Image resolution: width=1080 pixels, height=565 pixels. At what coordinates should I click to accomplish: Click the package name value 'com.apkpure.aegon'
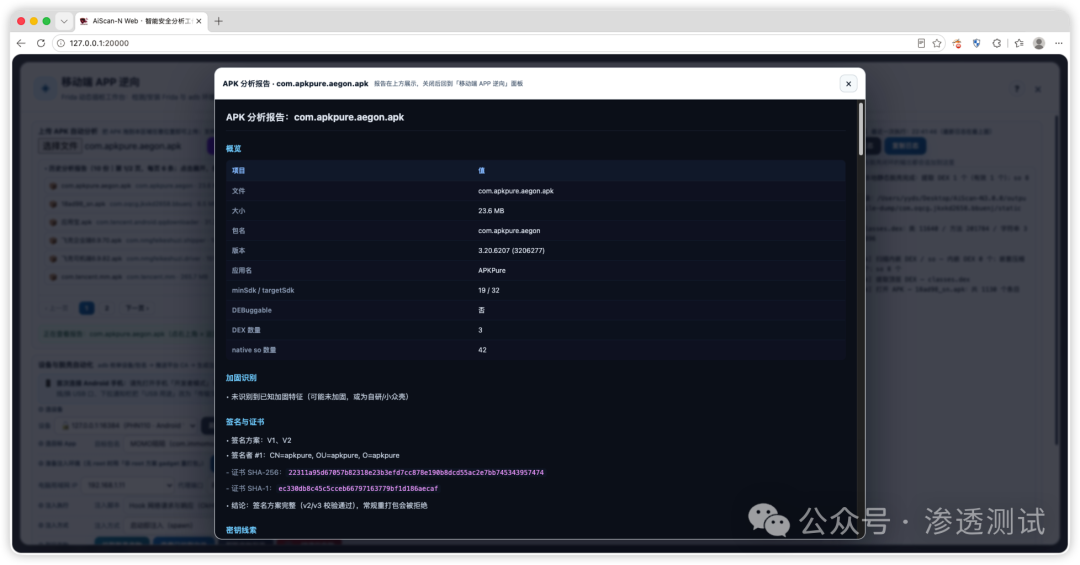pos(509,231)
